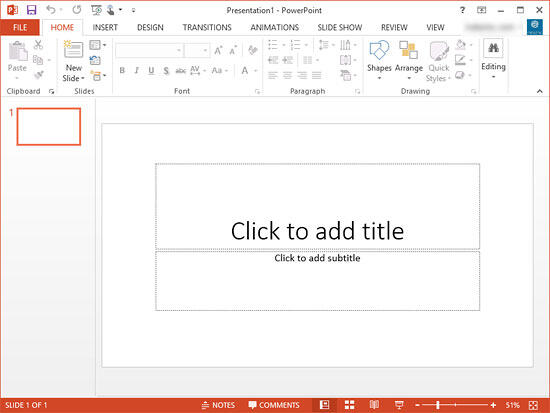The image size is (550, 413).
Task: Cut selection with the scissors icon
Action: coord(38,45)
